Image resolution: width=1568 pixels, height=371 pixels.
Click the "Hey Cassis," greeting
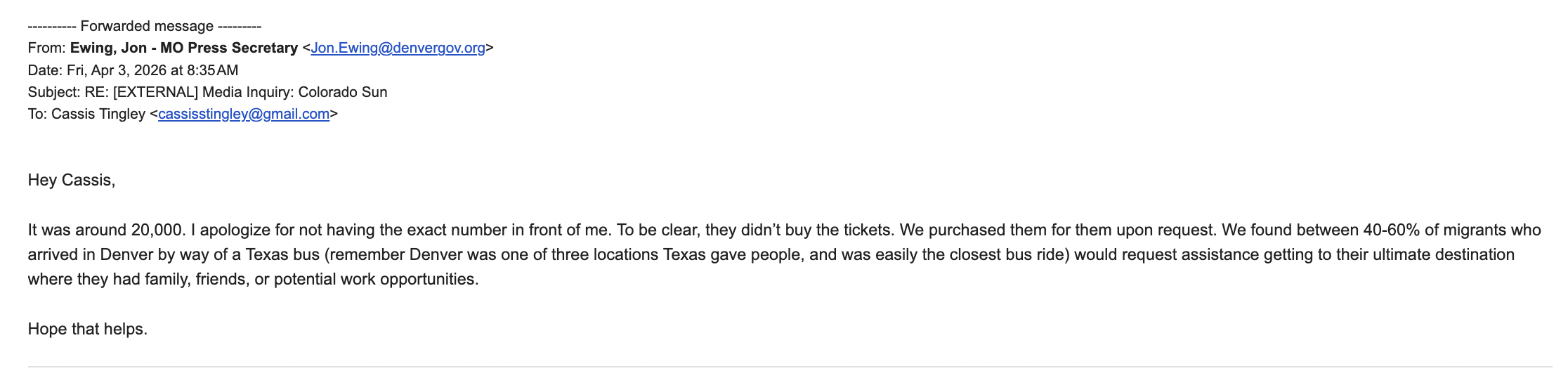coord(71,180)
